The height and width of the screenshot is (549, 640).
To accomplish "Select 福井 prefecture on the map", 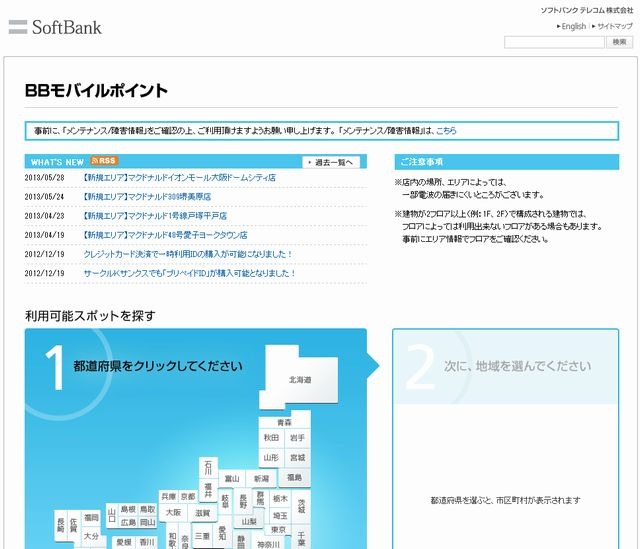I will point(208,491).
